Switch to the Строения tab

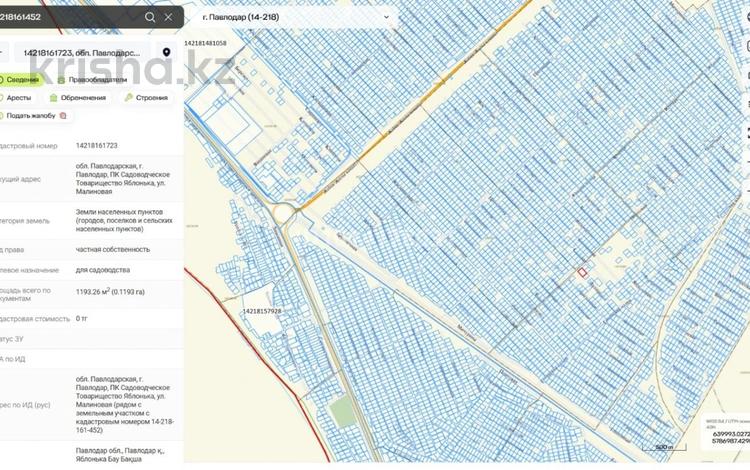(146, 98)
